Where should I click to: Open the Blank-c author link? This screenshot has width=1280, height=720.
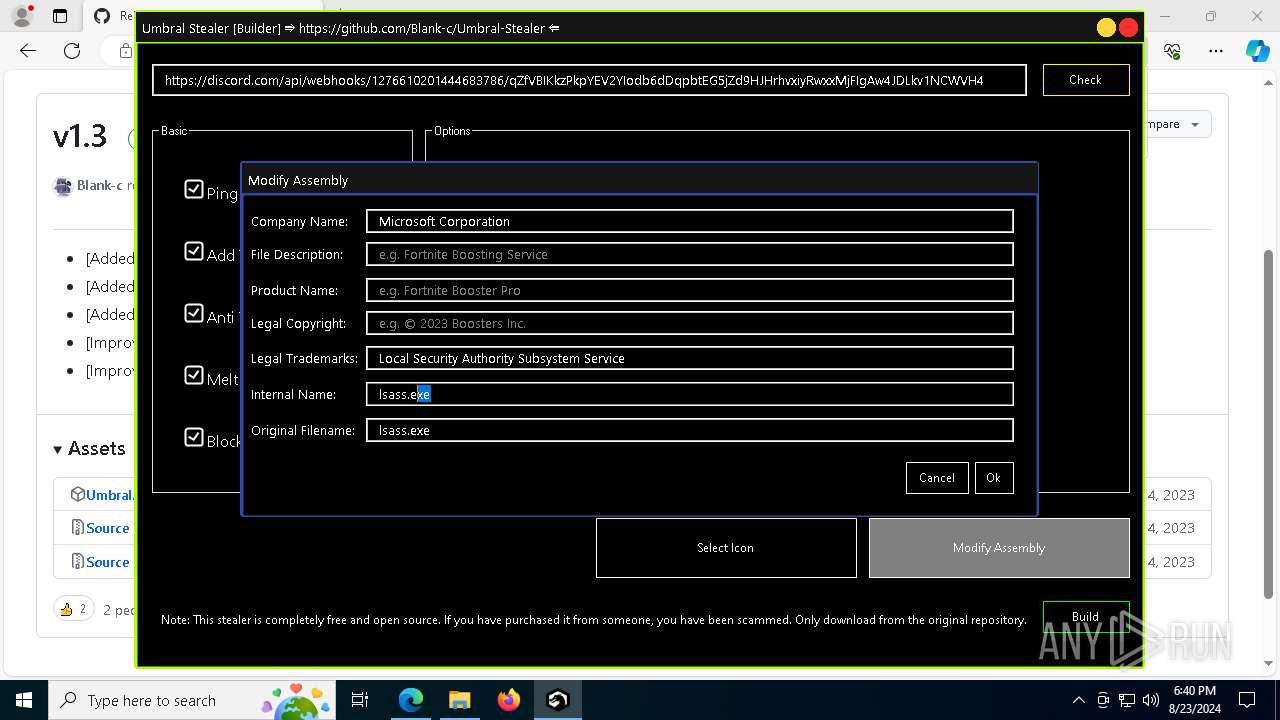(x=100, y=186)
